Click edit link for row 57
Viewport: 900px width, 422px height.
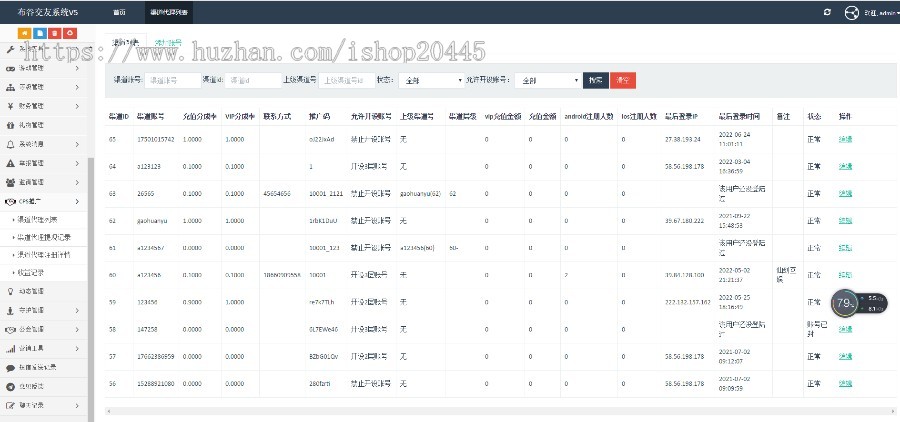pyautogui.click(x=845, y=356)
